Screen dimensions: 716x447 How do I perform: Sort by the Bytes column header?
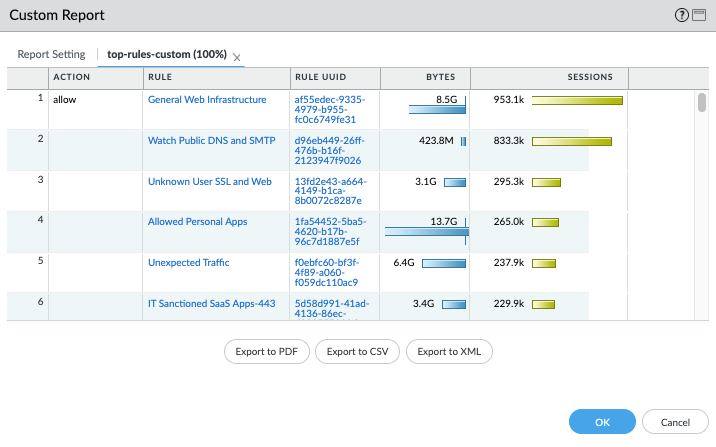point(439,77)
